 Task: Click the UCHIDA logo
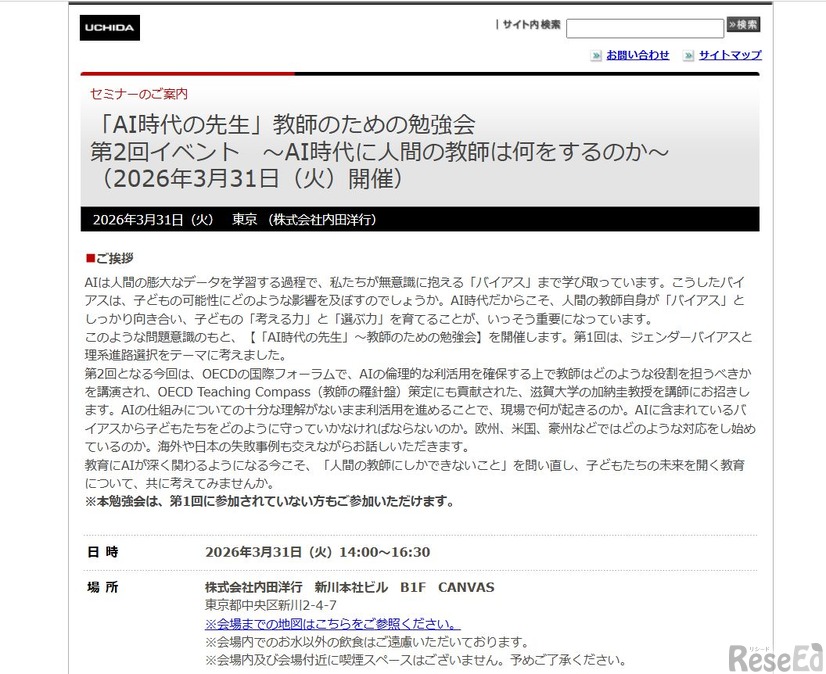tap(109, 27)
